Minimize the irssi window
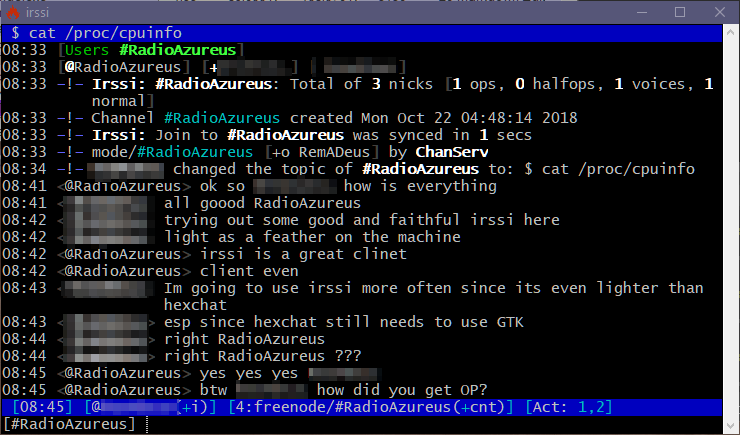Screen dimensions: 740x435 pos(642,12)
